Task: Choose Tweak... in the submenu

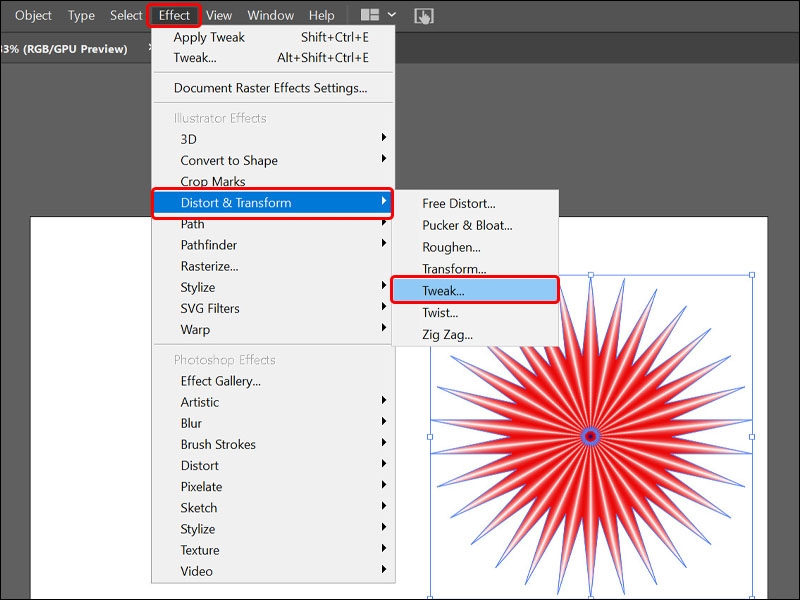Action: point(475,291)
